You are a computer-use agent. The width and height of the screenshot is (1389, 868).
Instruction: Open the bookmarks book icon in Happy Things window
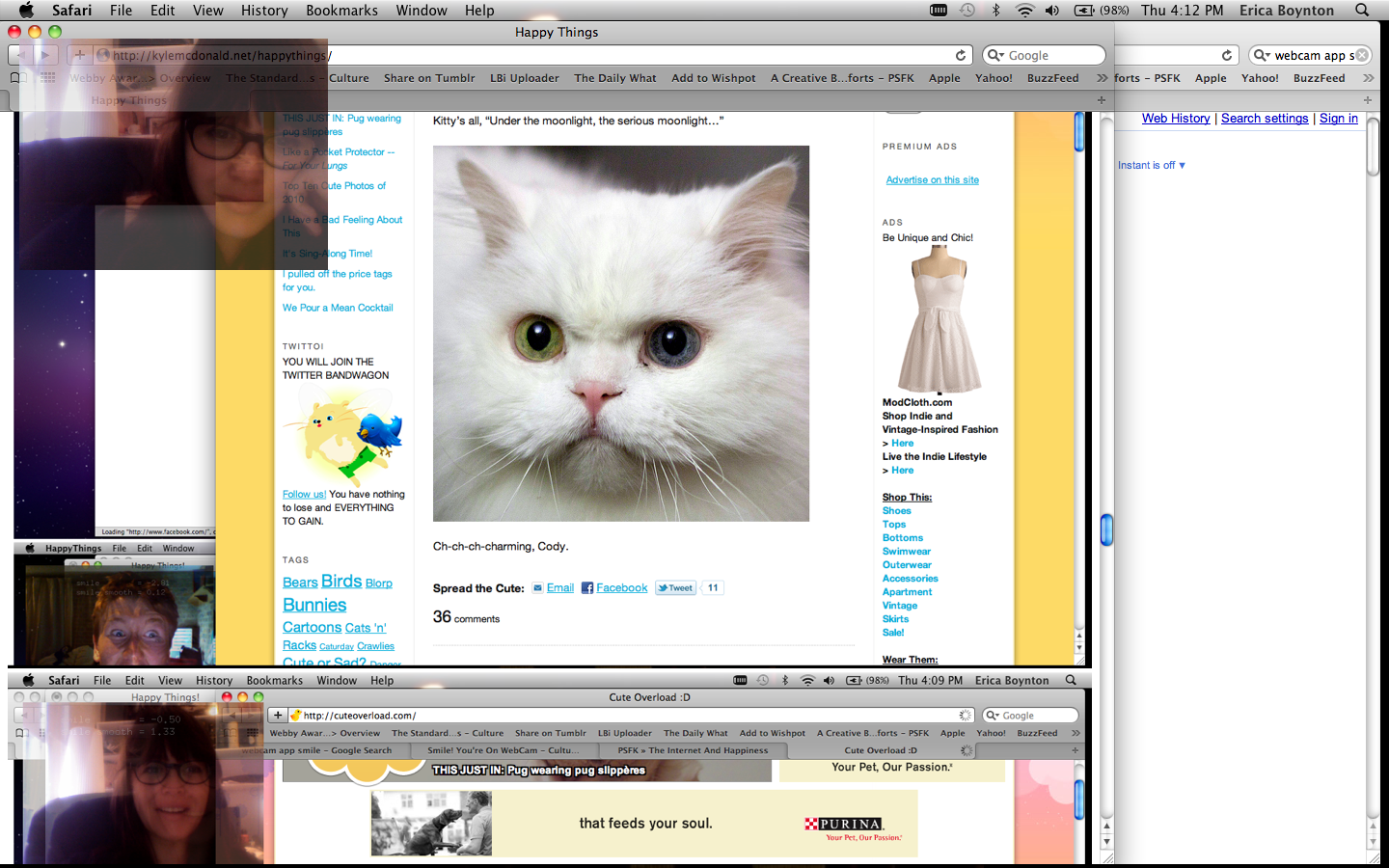[18, 78]
